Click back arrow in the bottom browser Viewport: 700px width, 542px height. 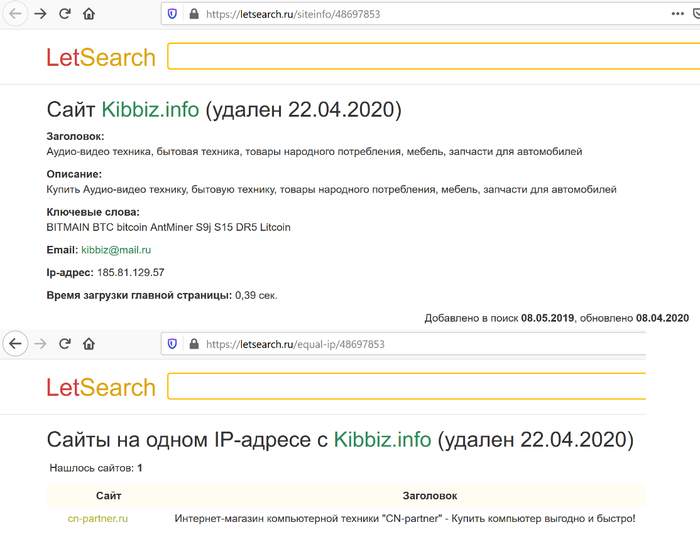point(16,344)
